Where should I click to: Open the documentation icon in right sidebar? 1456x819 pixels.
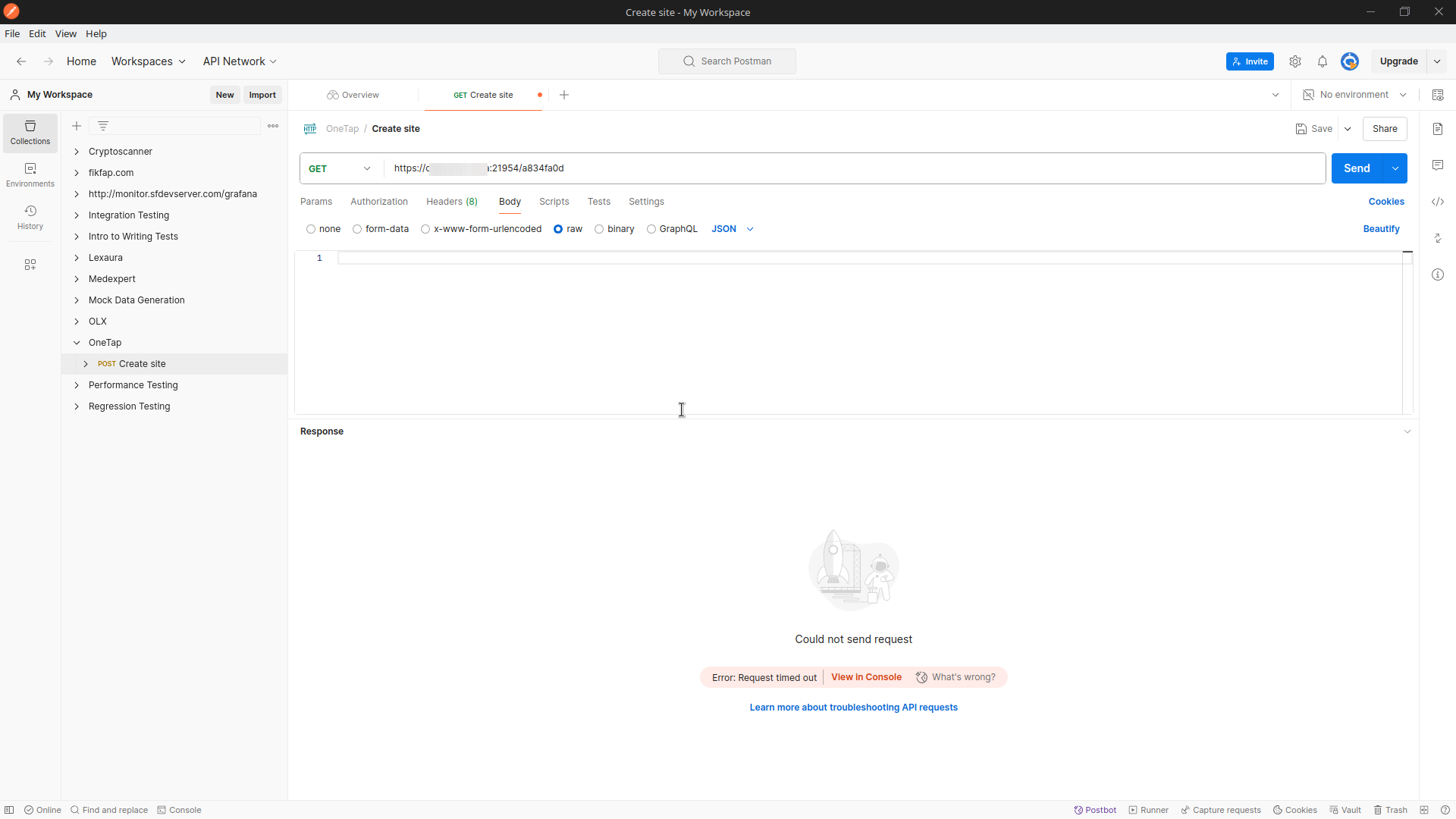[x=1438, y=129]
